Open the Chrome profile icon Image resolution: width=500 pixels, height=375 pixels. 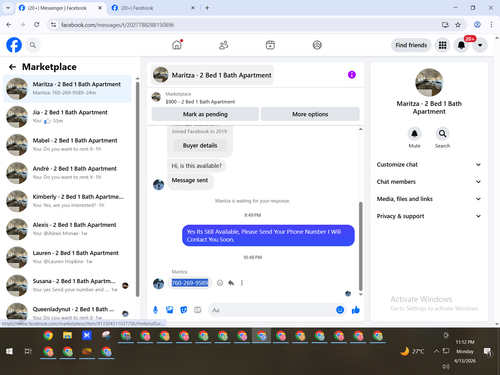coord(477,25)
